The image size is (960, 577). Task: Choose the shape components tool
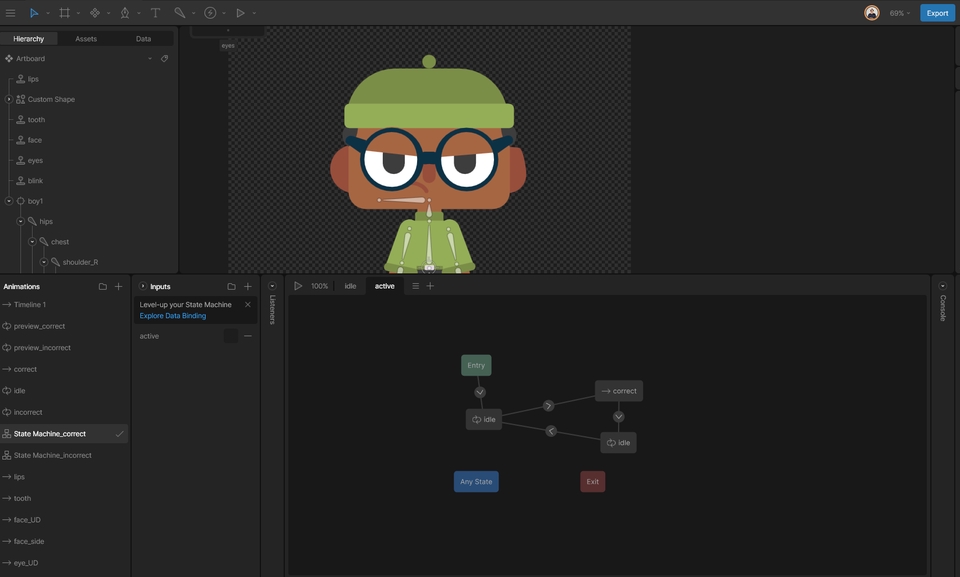(x=95, y=13)
